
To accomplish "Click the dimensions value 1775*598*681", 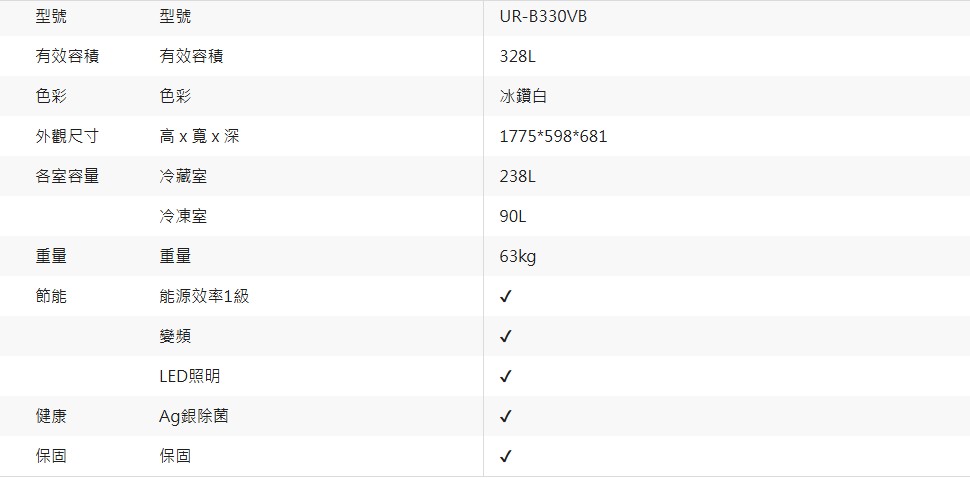I will tap(553, 137).
